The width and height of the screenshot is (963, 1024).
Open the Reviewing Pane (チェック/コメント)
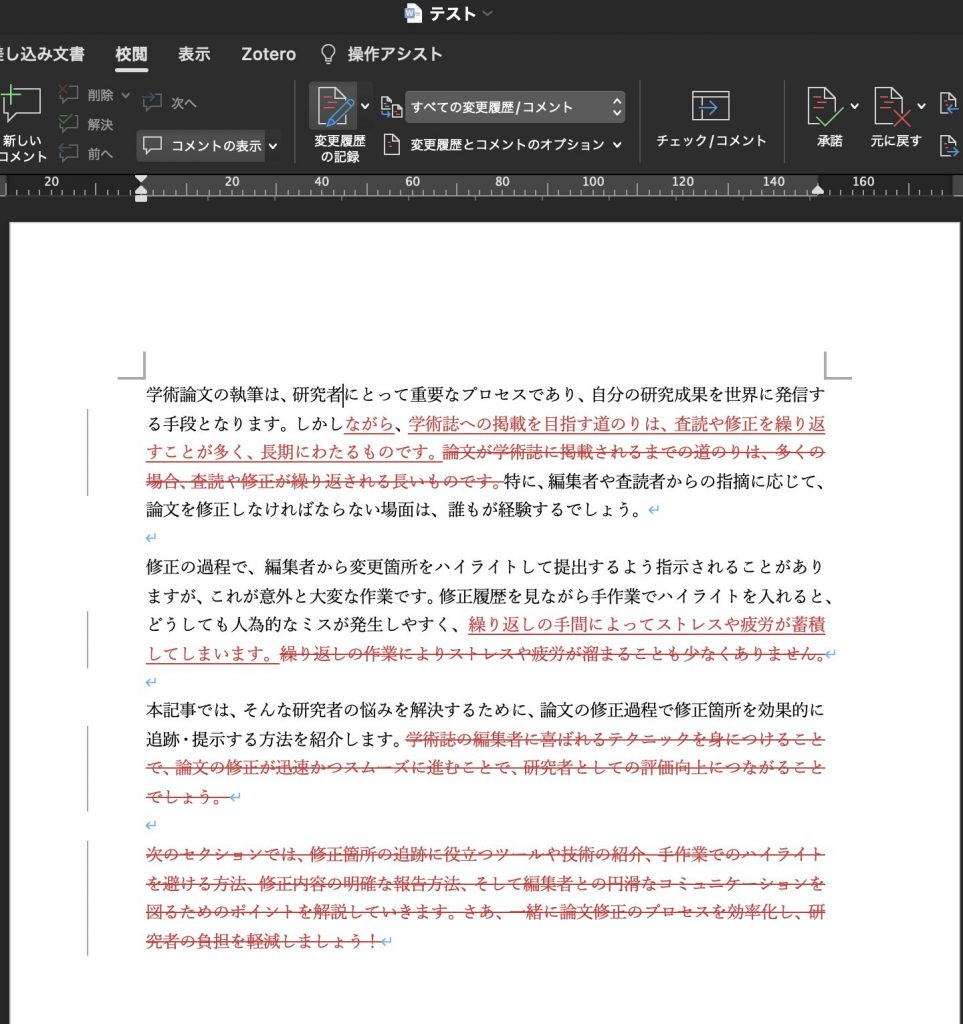pos(710,107)
